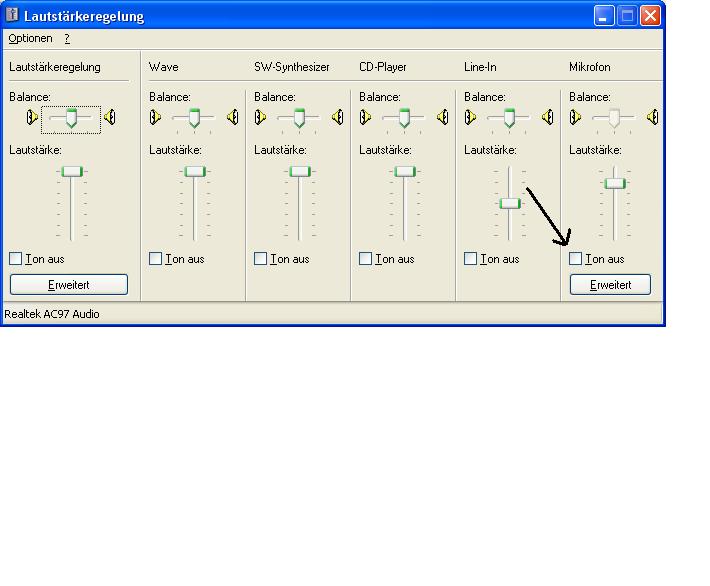This screenshot has height=586, width=710.
Task: Click the Line-In channel heading
Action: pyautogui.click(x=480, y=67)
